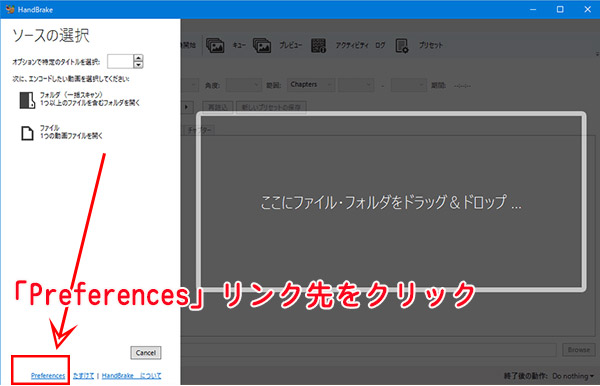Click the drag-and-drop file area
600x386 pixels.
(391, 202)
